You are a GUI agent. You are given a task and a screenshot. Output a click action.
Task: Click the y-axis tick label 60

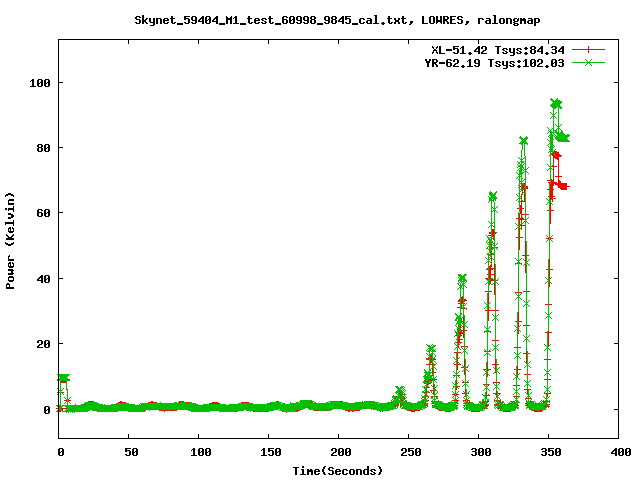pyautogui.click(x=43, y=213)
